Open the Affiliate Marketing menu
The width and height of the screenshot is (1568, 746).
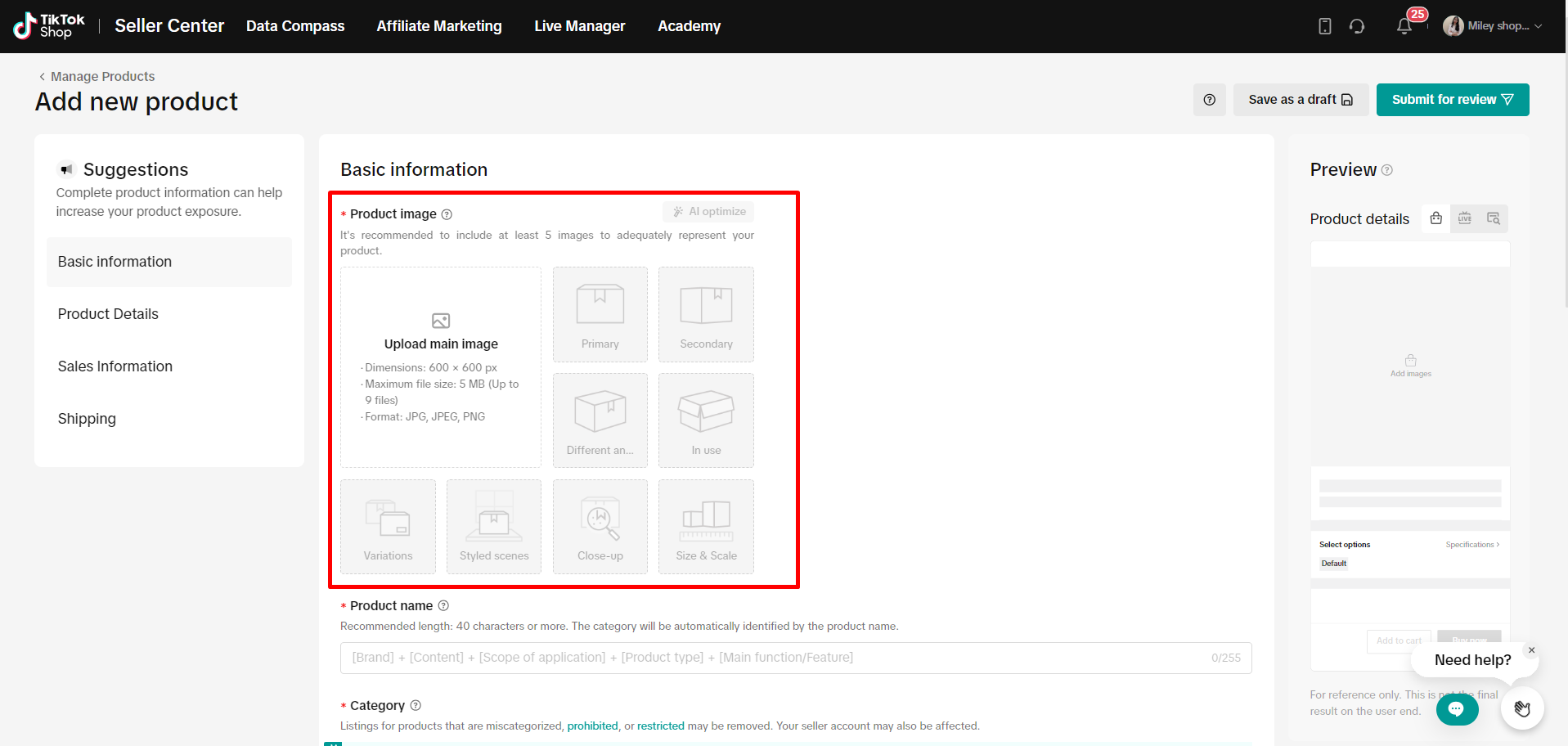(439, 26)
